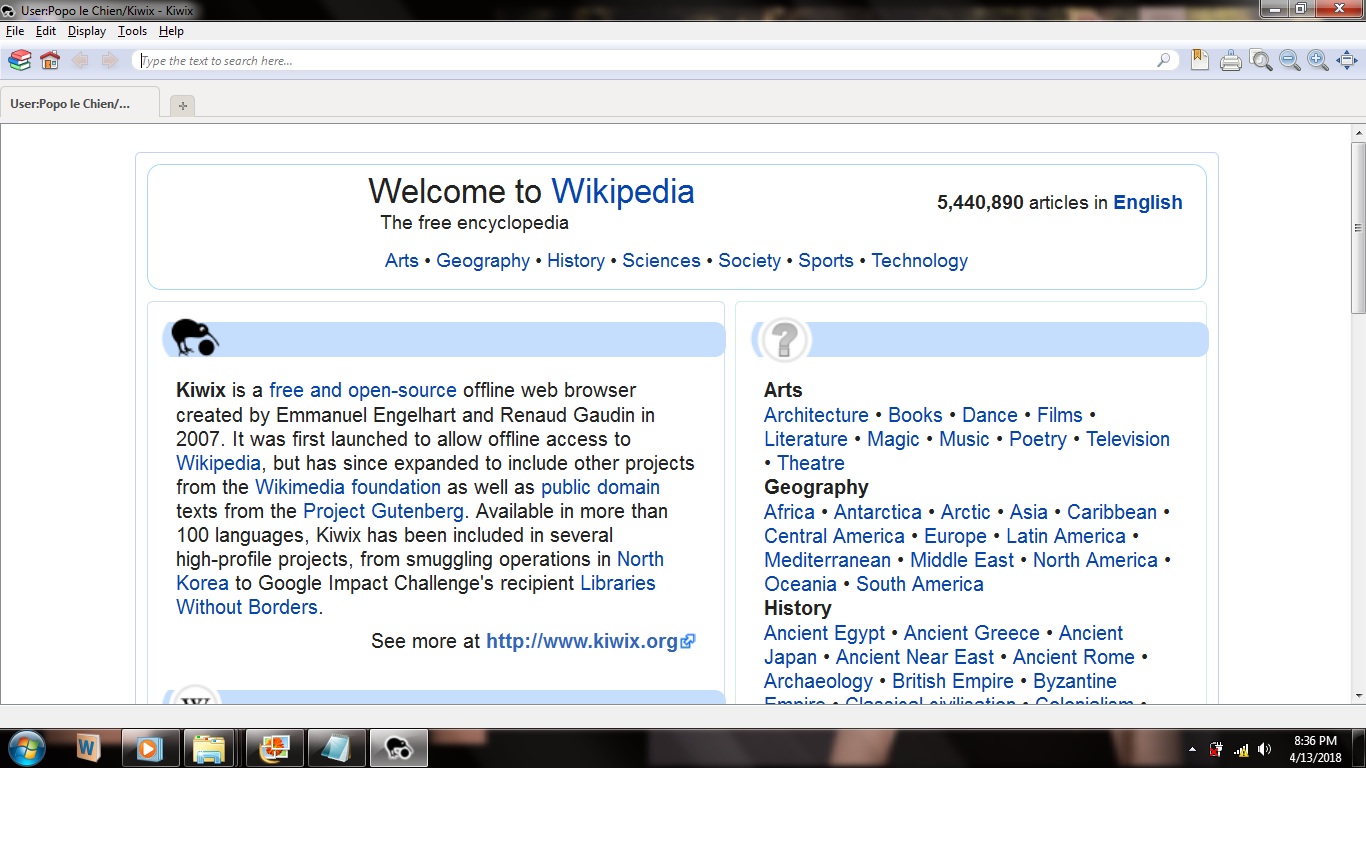This screenshot has height=868, width=1366.
Task: Open the Architecture topic link
Action: tap(816, 415)
